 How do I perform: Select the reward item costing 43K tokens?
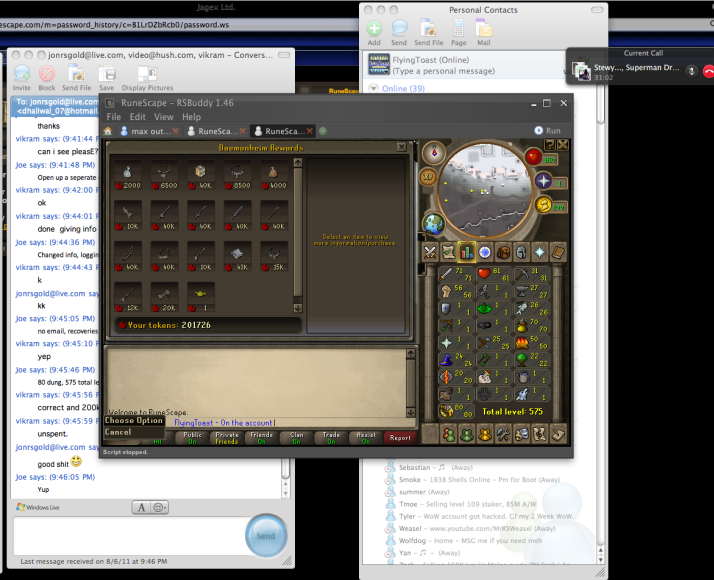(237, 258)
